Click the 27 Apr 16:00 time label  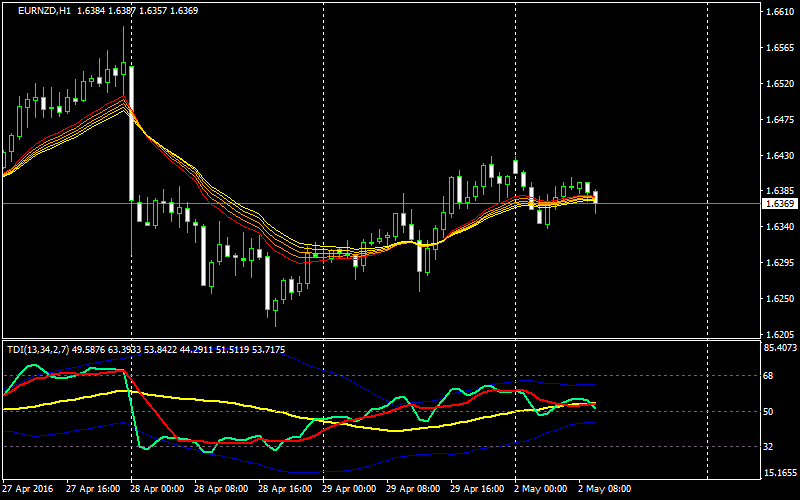click(94, 489)
